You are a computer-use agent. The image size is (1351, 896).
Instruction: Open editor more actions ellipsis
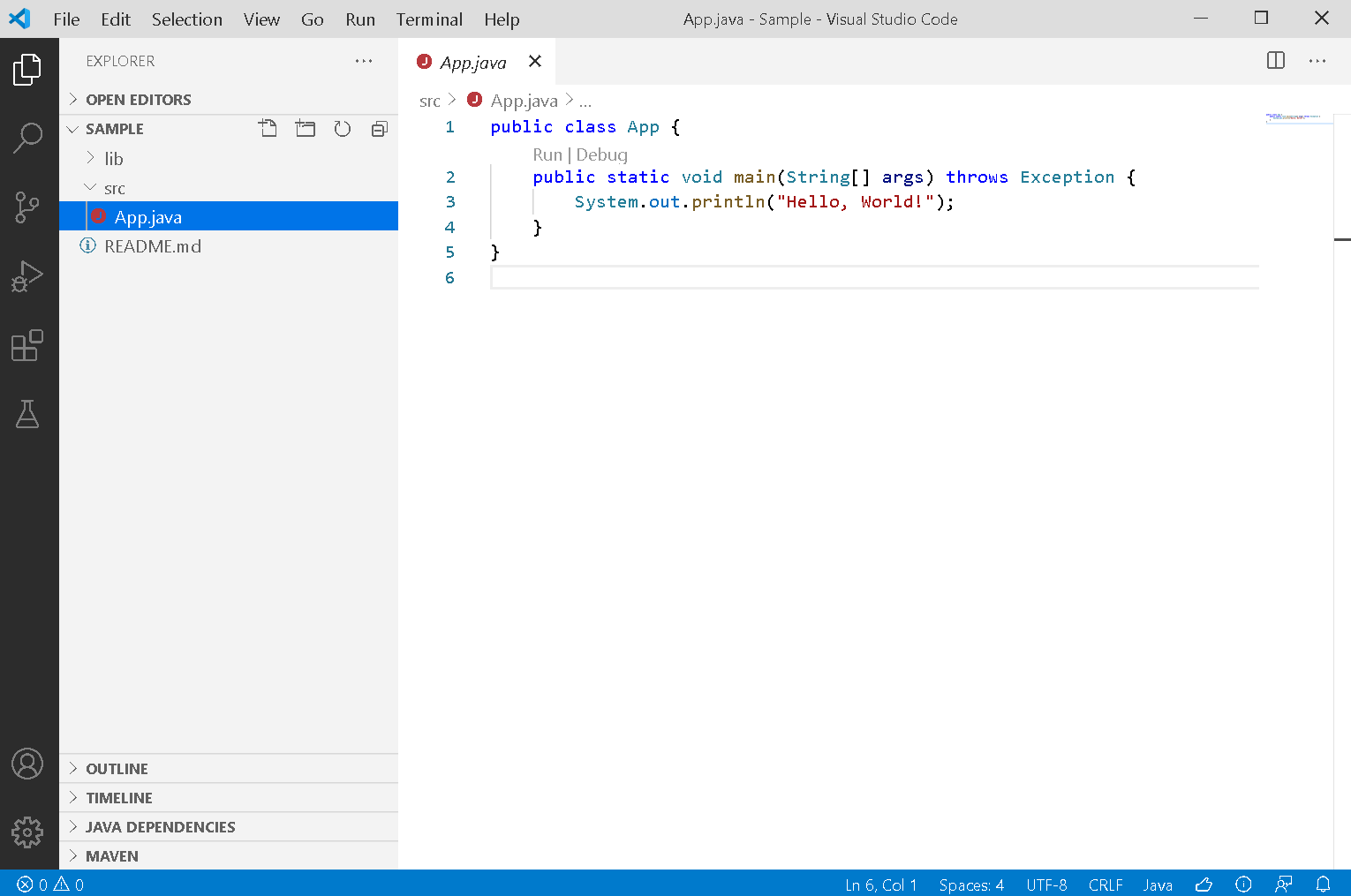(x=1317, y=61)
